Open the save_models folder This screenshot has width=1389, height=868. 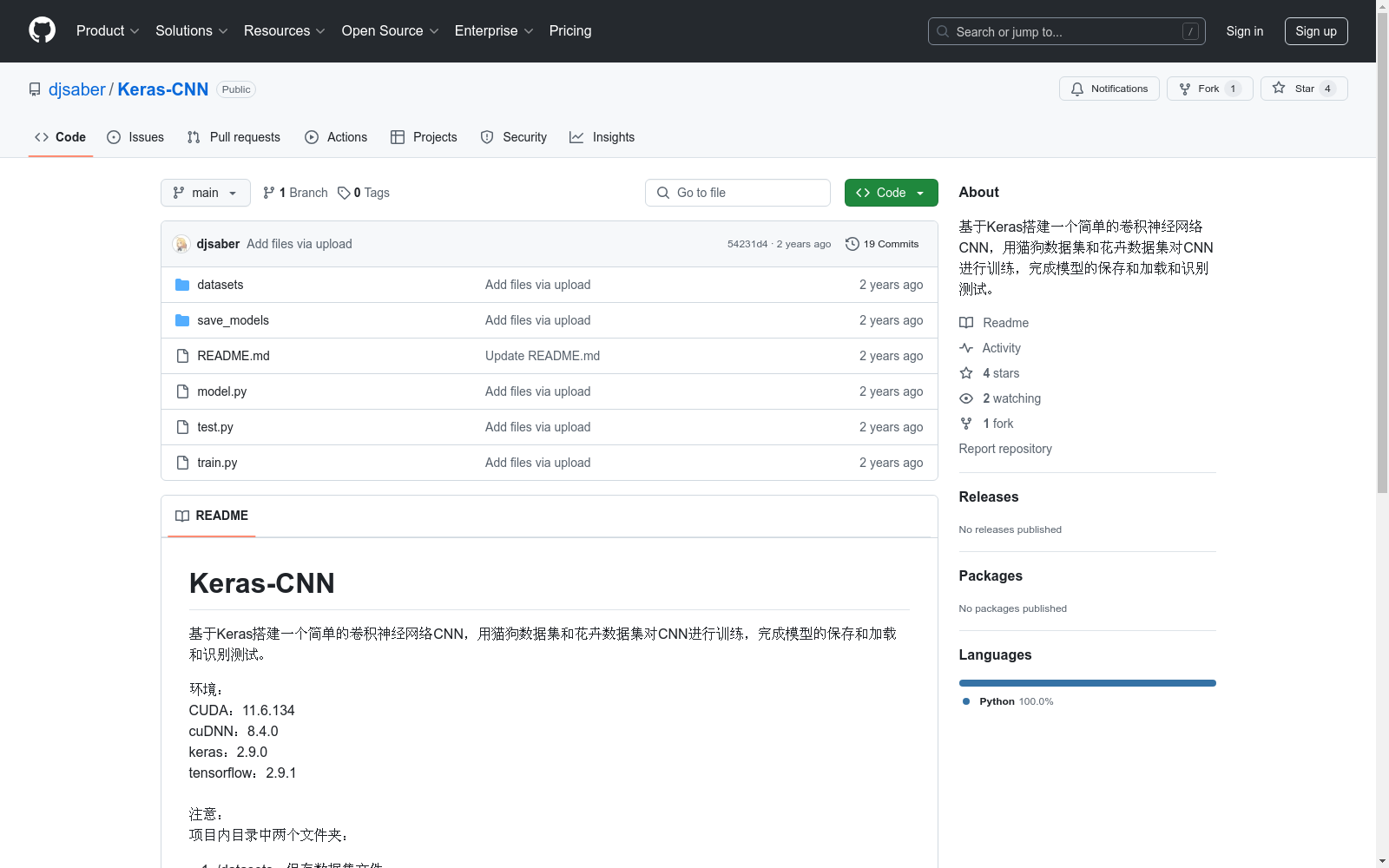[234, 320]
